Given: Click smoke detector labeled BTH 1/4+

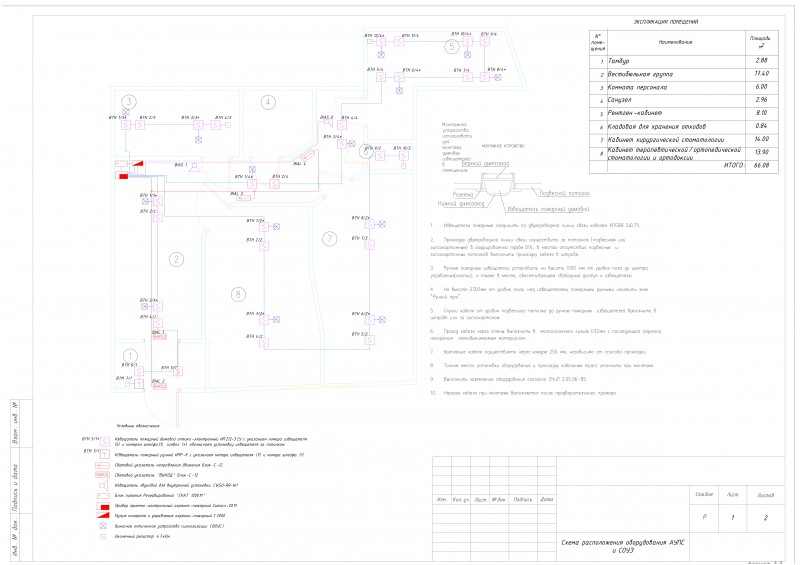Looking at the screenshot, I should (x=252, y=184).
